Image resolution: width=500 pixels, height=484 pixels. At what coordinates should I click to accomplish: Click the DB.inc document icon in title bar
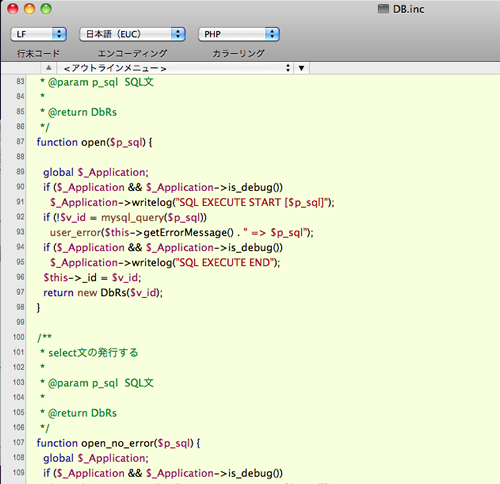point(383,9)
